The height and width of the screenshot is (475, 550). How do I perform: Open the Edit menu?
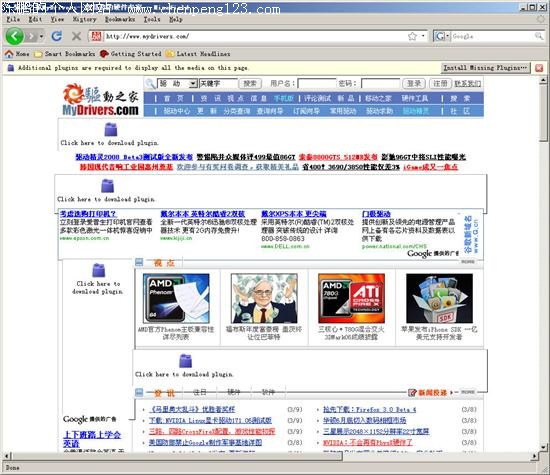click(35, 19)
